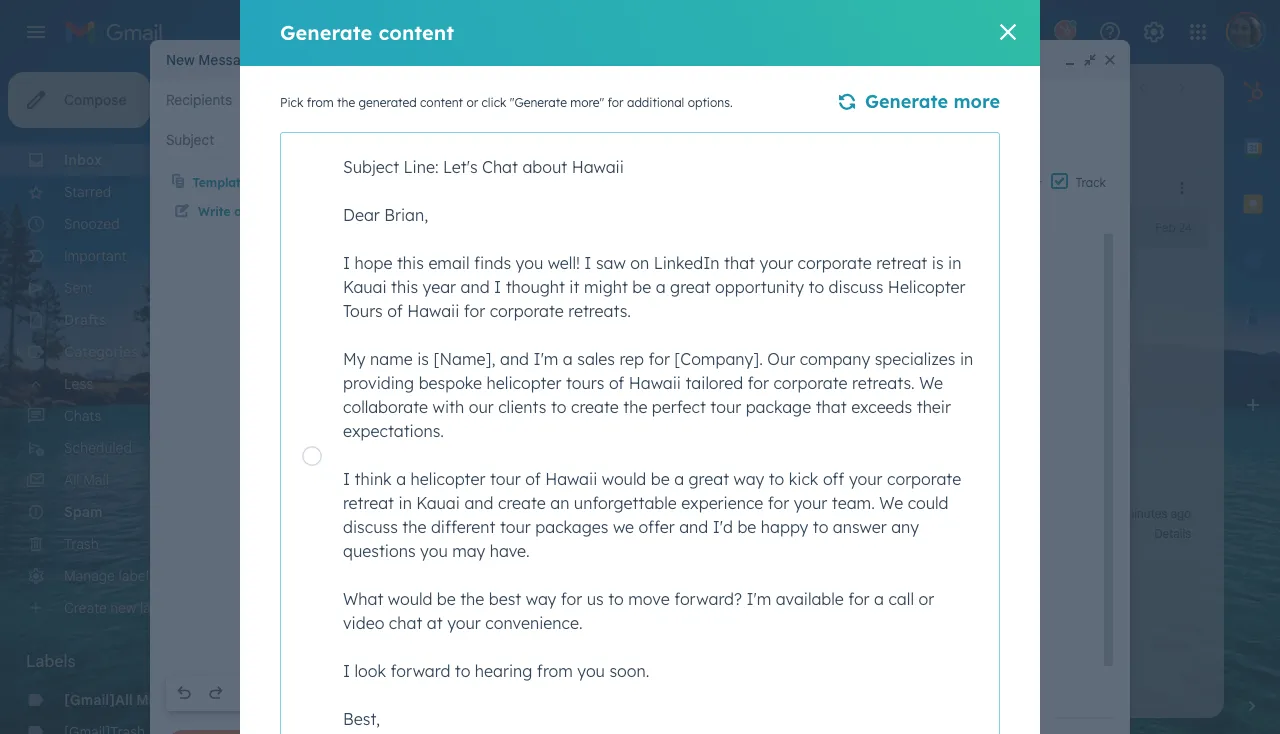Viewport: 1280px width, 734px height.
Task: Close the Generate content dialog
Action: point(1008,32)
